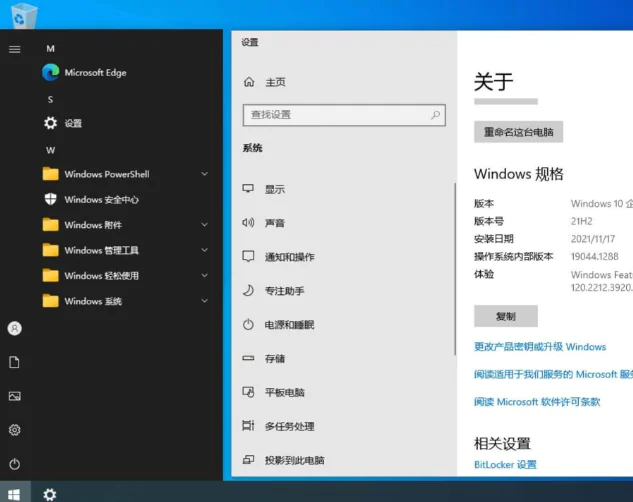
Task: Launch the Microsoft Edge icon in Start menu
Action: click(50, 72)
